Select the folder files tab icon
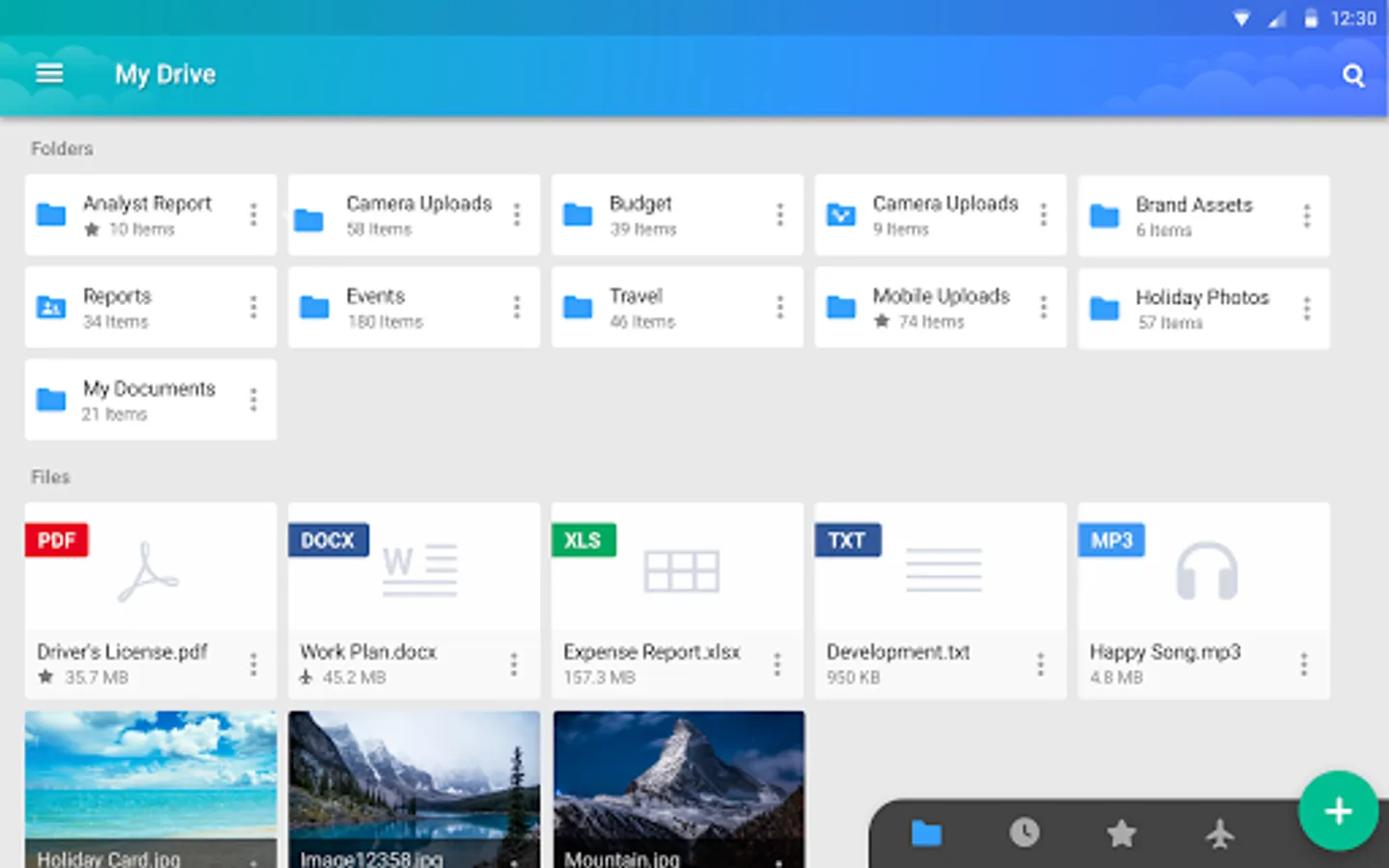1389x868 pixels. [926, 832]
